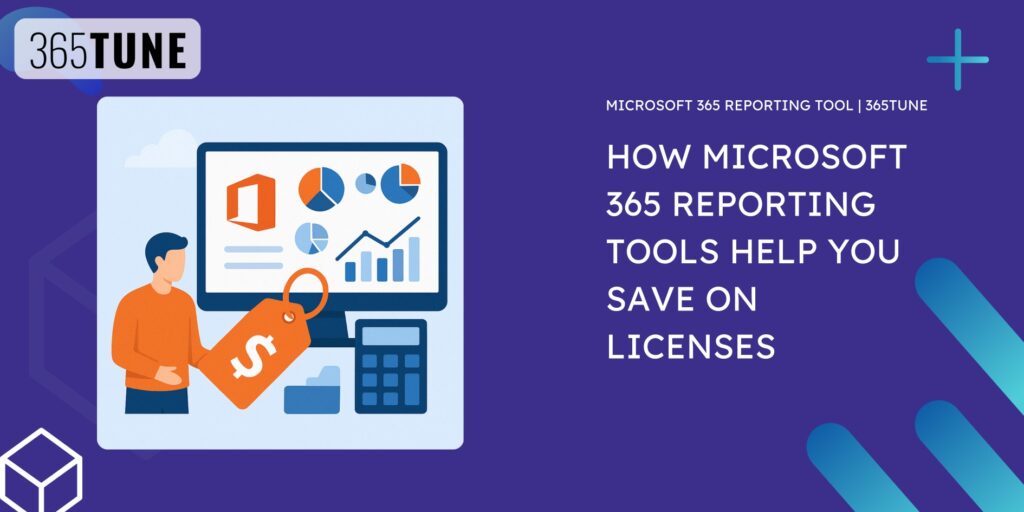
Task: Click the blue folder icon
Action: (x=312, y=391)
